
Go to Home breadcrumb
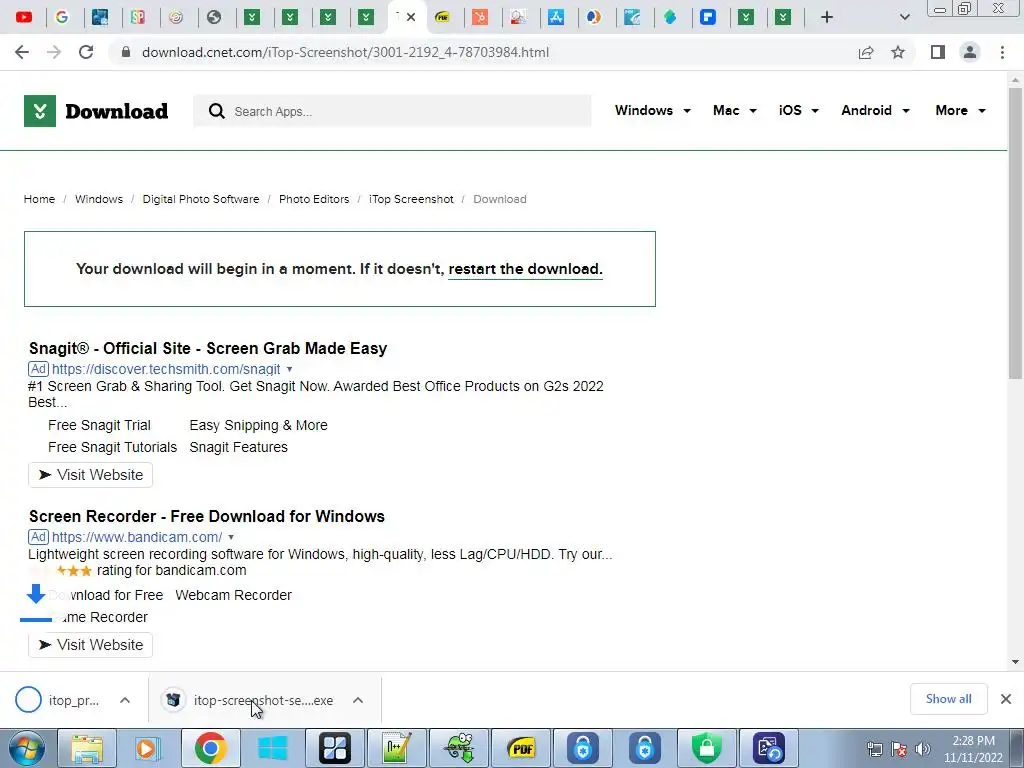tap(39, 199)
